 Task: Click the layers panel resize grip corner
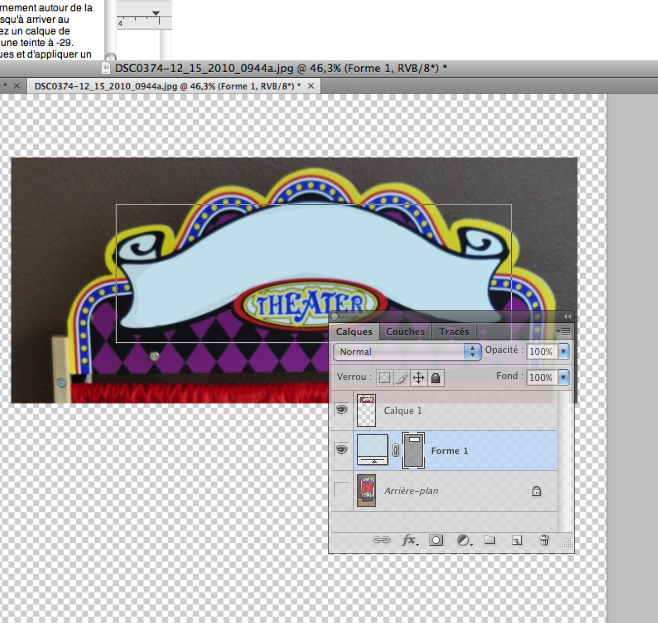point(566,544)
